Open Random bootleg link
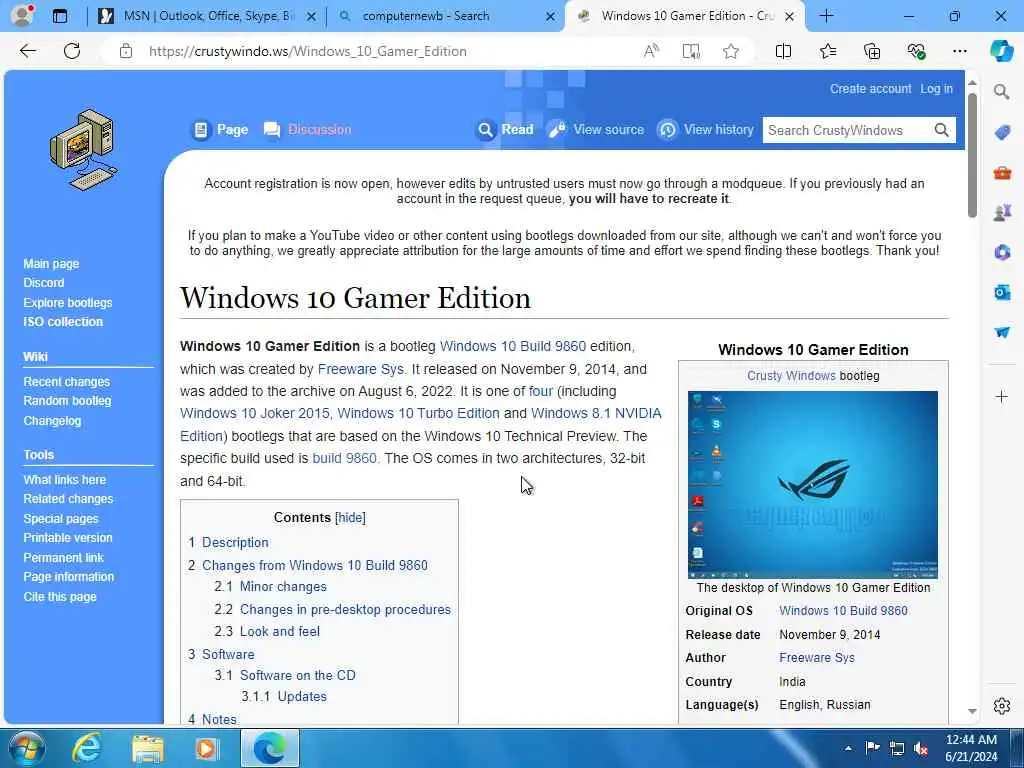The image size is (1024, 768). coord(67,401)
